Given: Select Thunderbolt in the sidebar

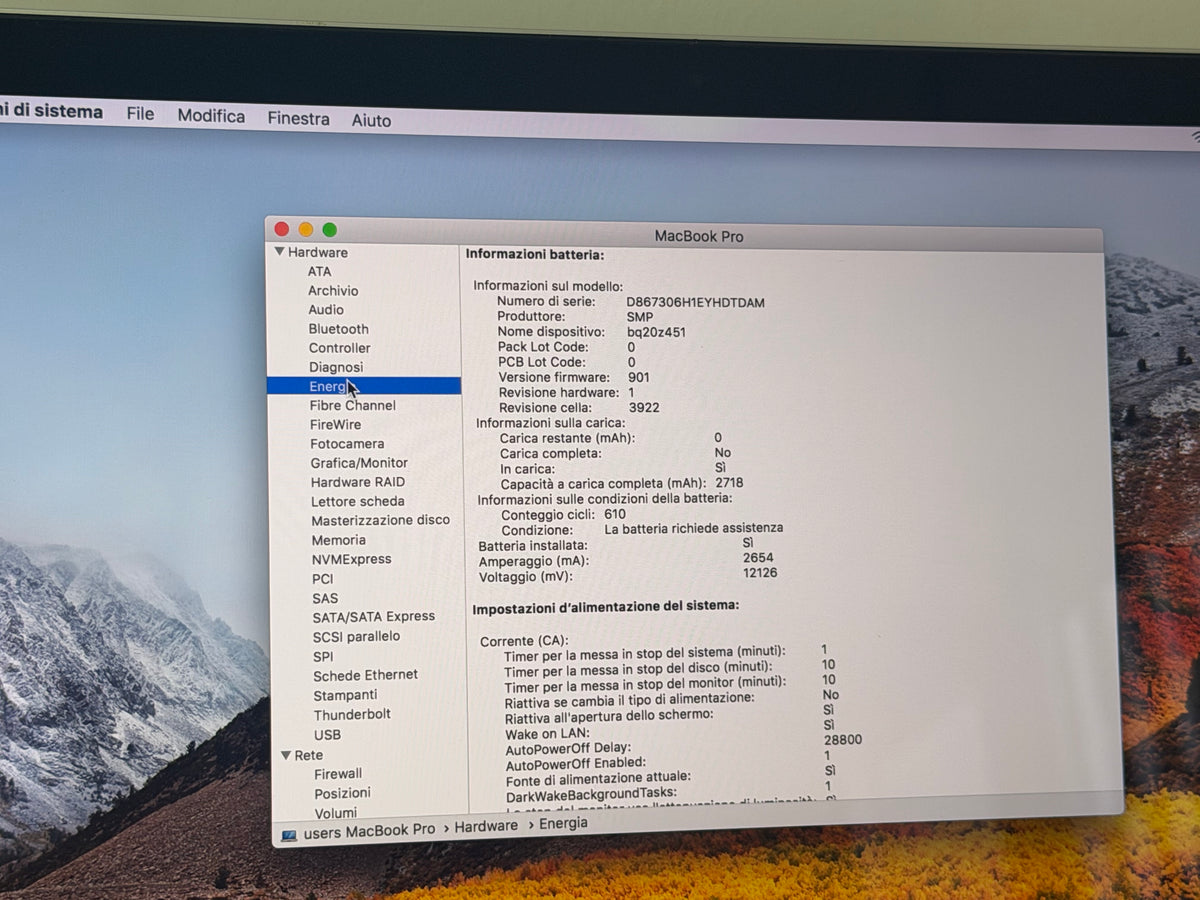Looking at the screenshot, I should (352, 714).
